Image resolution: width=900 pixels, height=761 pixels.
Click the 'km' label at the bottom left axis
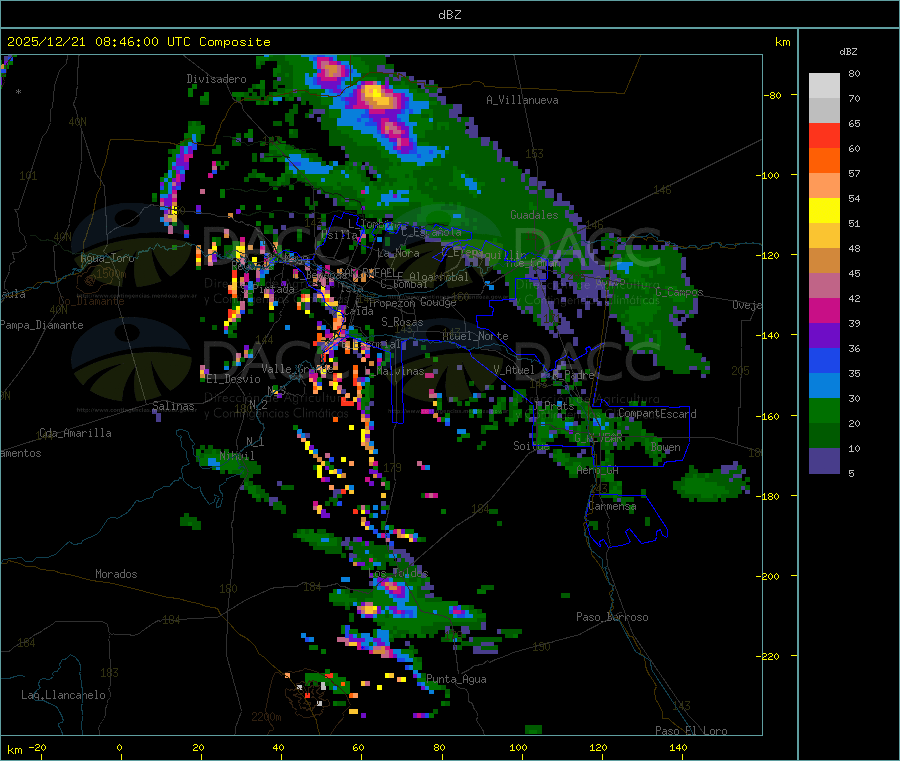coord(14,750)
